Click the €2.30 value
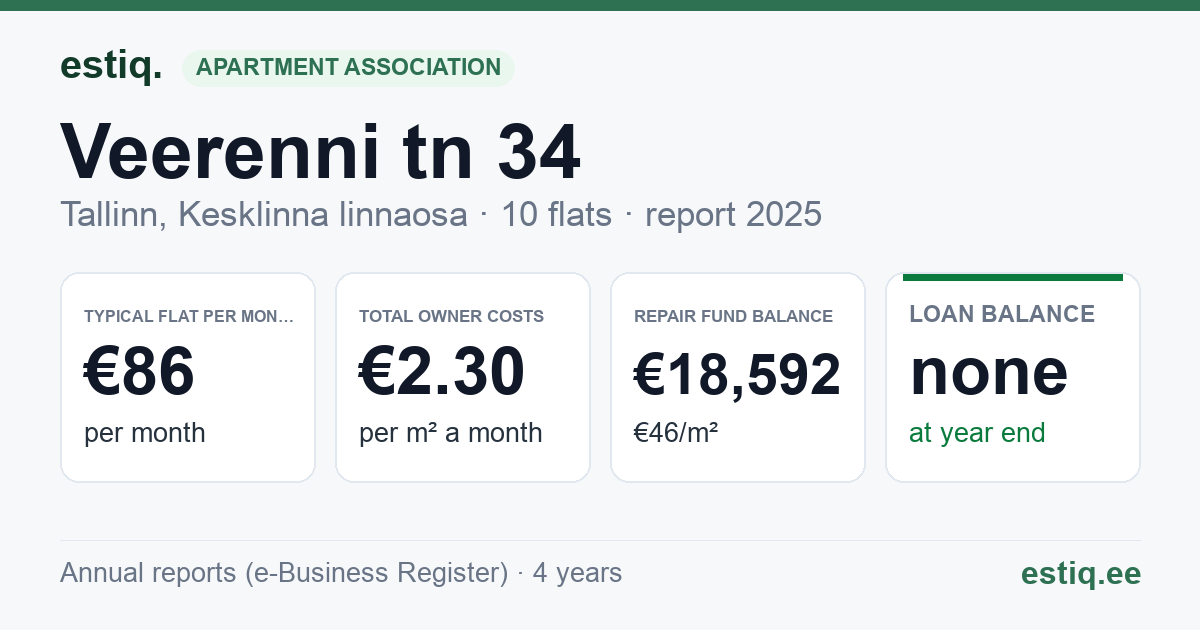This screenshot has height=630, width=1200. click(x=442, y=372)
